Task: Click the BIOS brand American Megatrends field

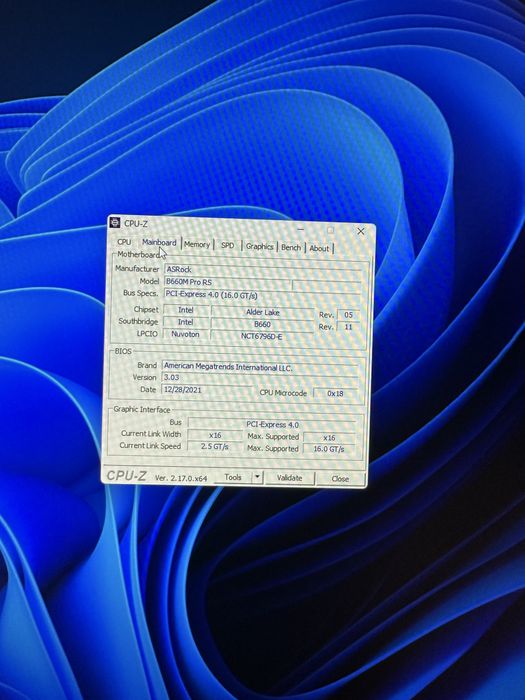Action: pyautogui.click(x=260, y=367)
